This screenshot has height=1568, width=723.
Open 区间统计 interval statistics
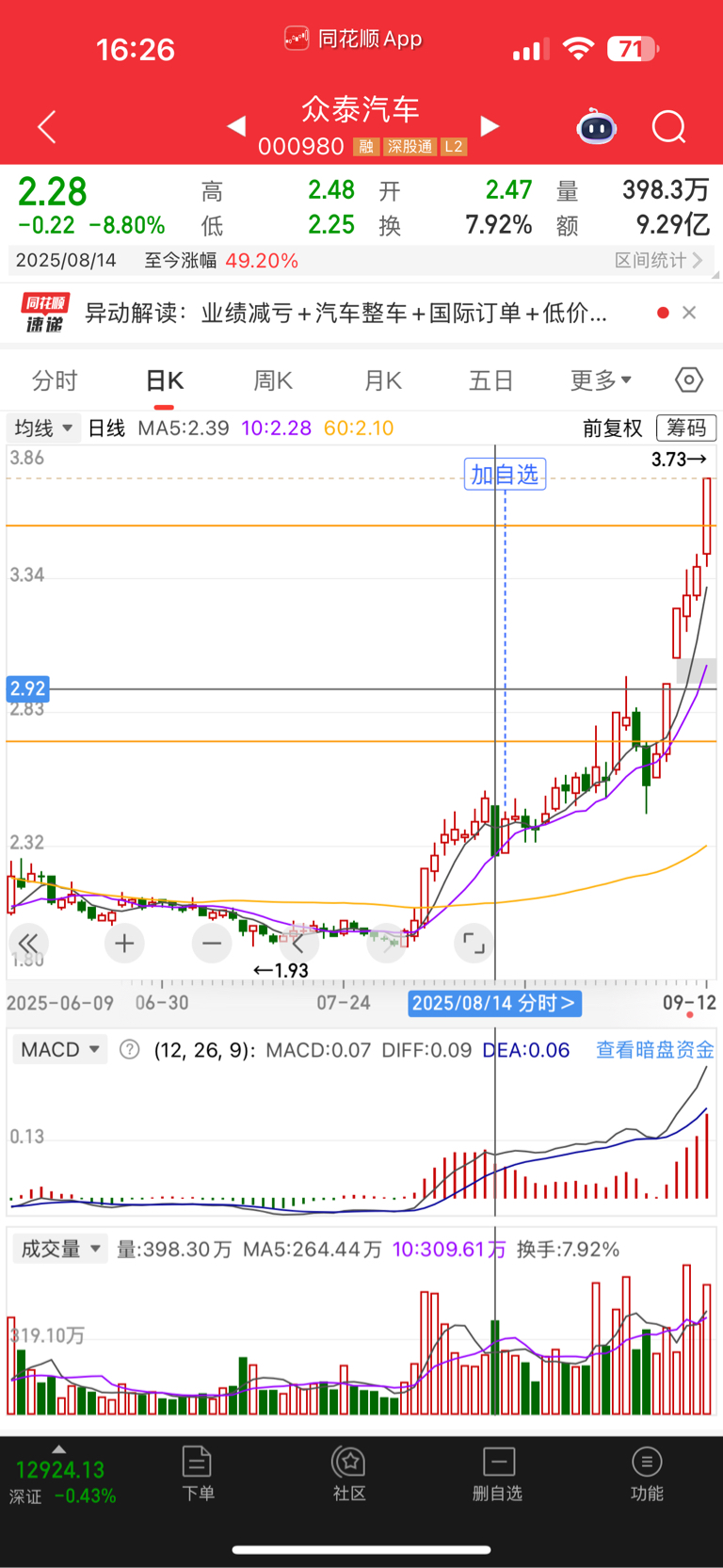coord(659,260)
